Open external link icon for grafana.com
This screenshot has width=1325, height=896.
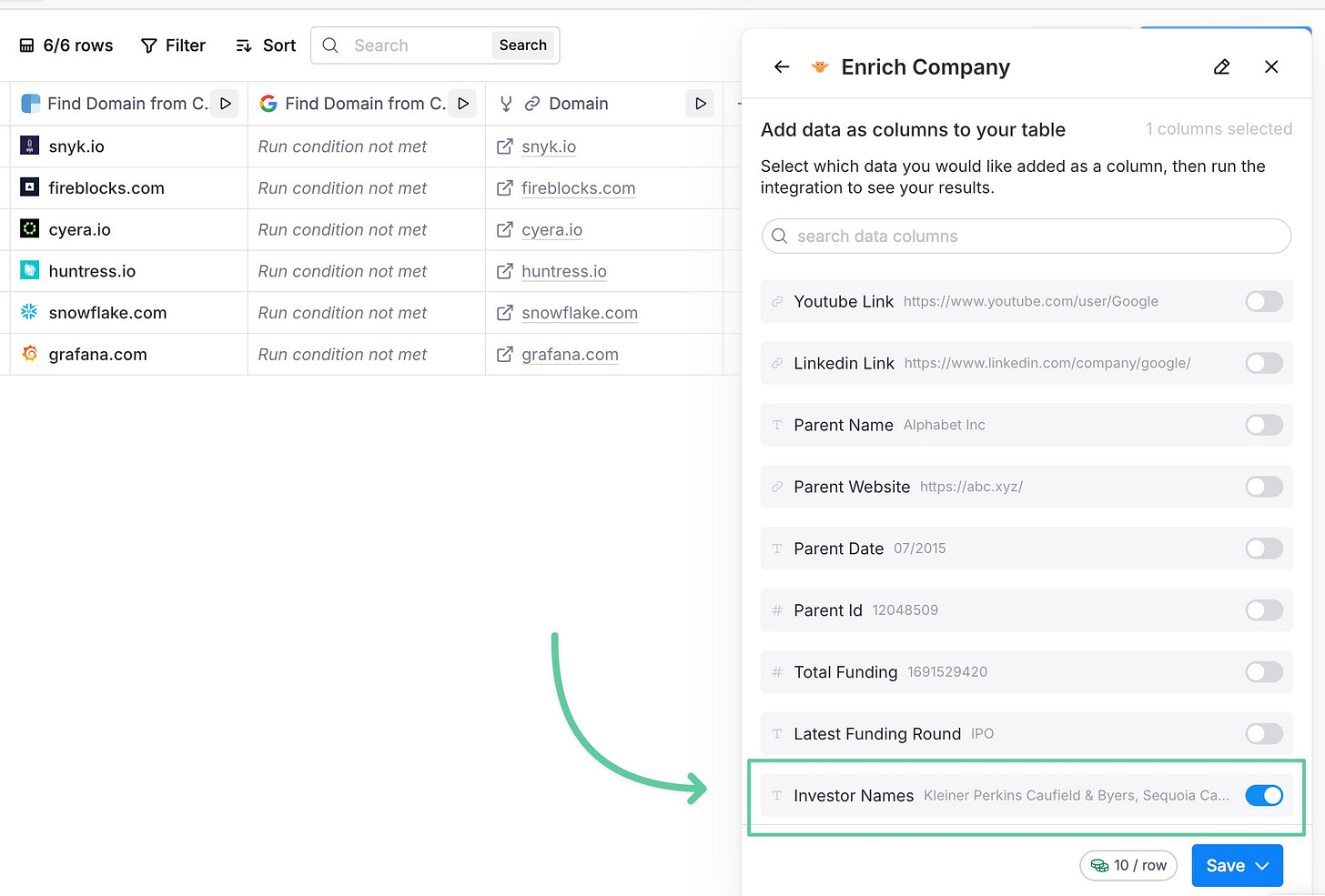click(505, 355)
